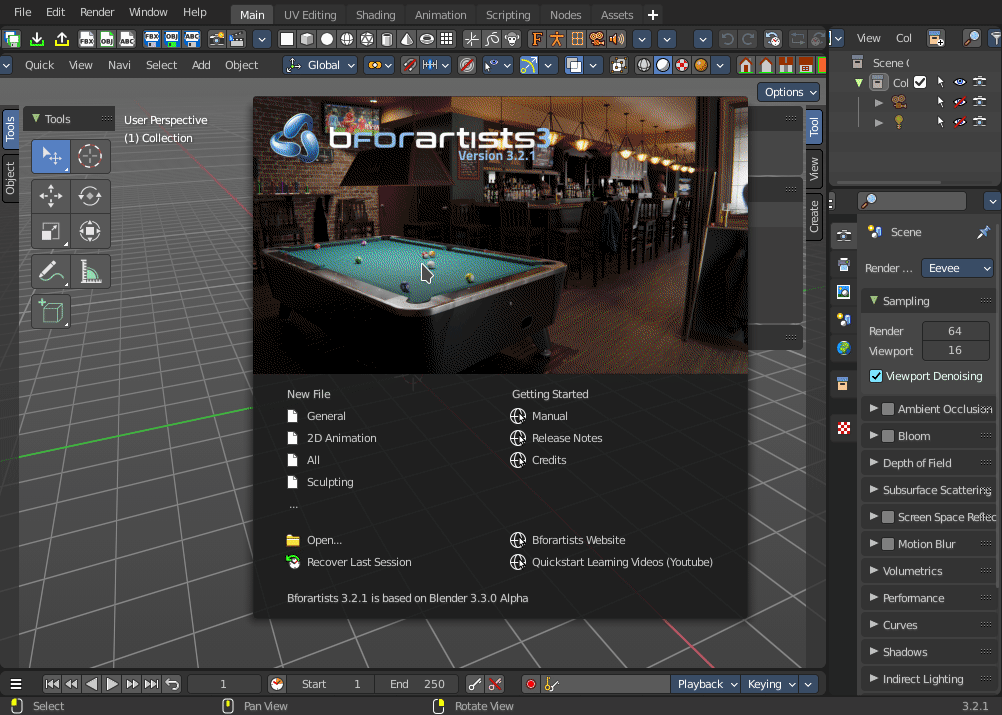1002x715 pixels.
Task: Open the Keying dropdown in timeline
Action: point(770,684)
